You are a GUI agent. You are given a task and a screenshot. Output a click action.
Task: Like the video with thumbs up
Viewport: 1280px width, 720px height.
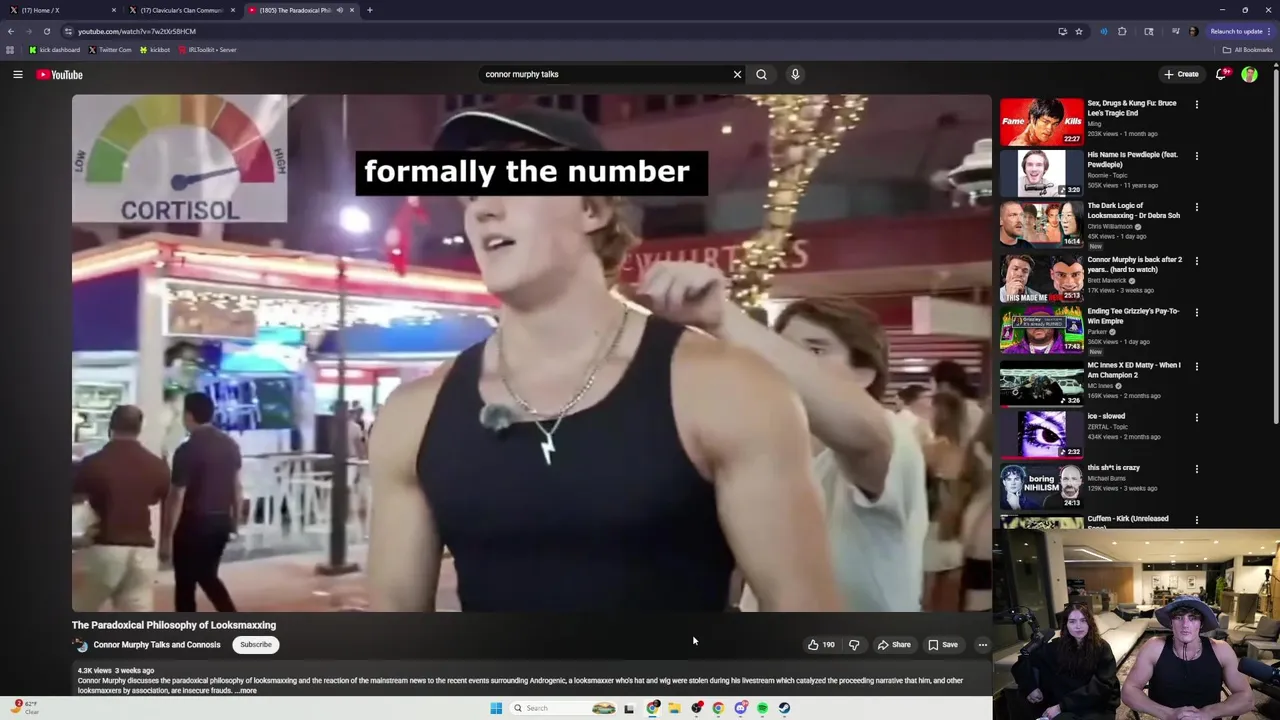821,645
